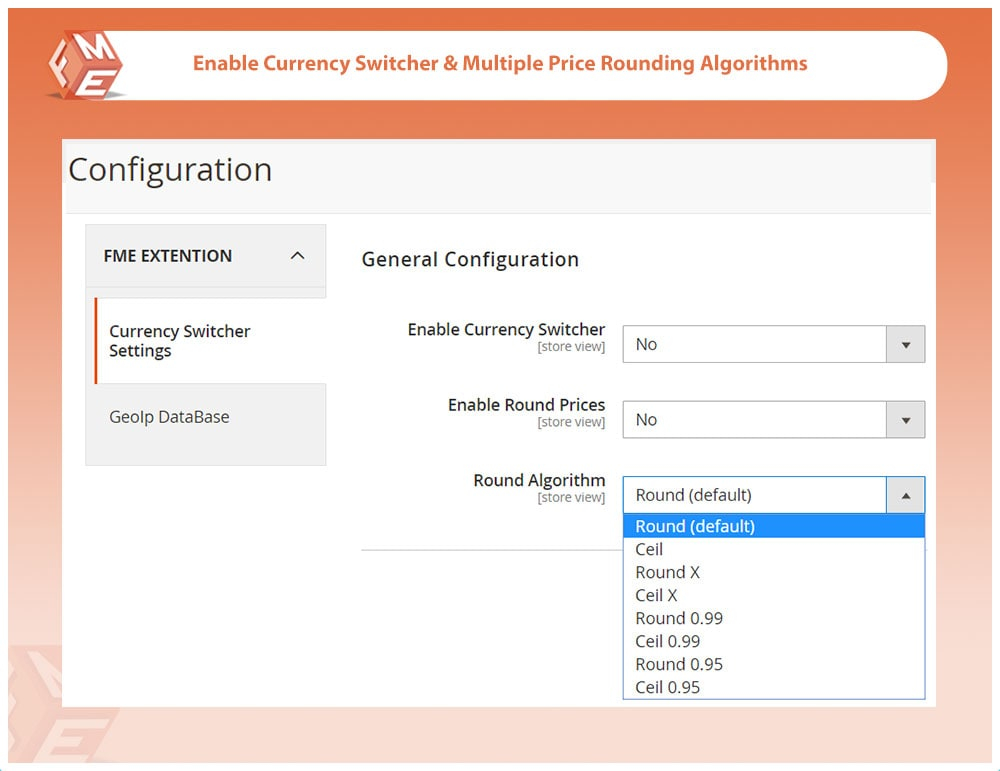Image resolution: width=1000 pixels, height=771 pixels.
Task: Open Currency Switcher Settings tab
Action: click(180, 341)
